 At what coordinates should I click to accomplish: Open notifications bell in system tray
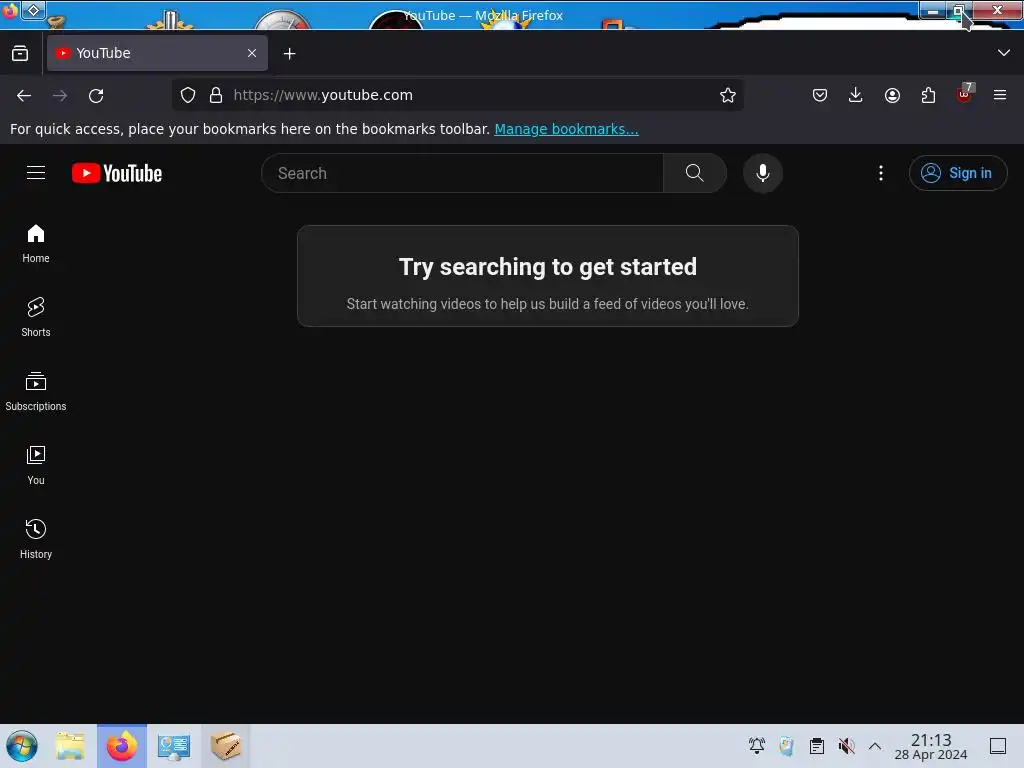click(x=757, y=746)
